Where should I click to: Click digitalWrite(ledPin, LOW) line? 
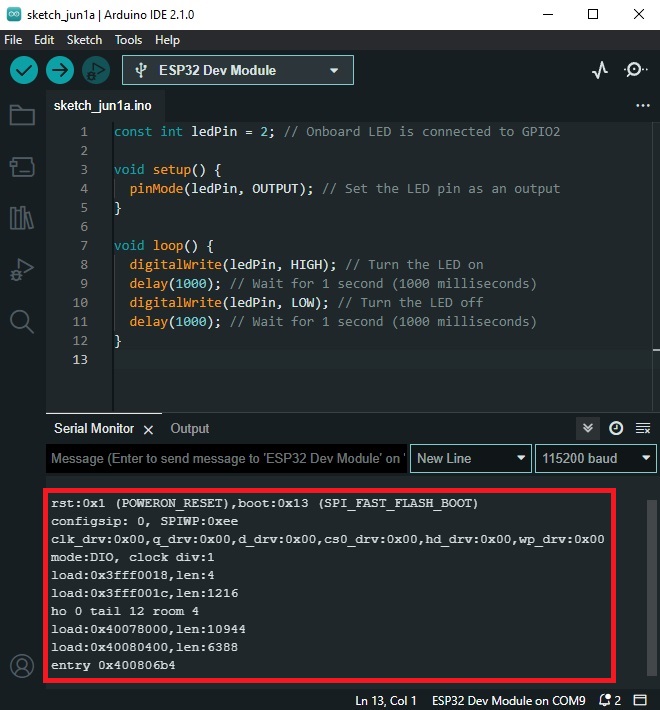tap(306, 303)
